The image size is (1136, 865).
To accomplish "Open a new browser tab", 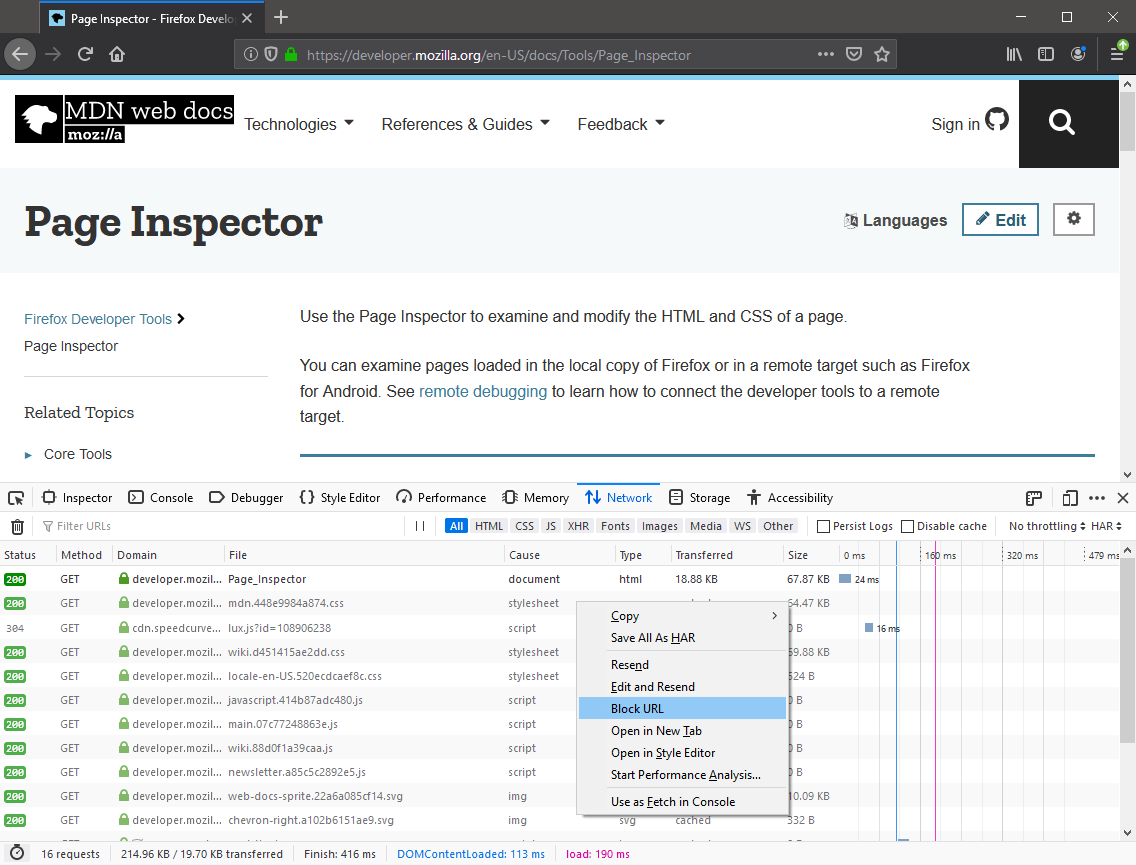I will 281,17.
